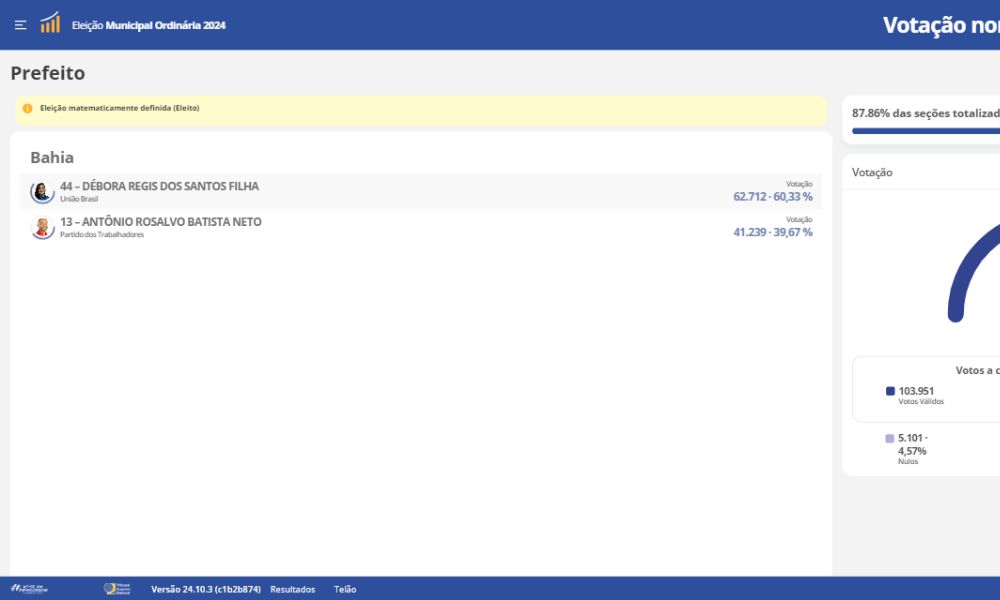Click the logo at footer left corner
The width and height of the screenshot is (1000, 600).
coord(29,589)
